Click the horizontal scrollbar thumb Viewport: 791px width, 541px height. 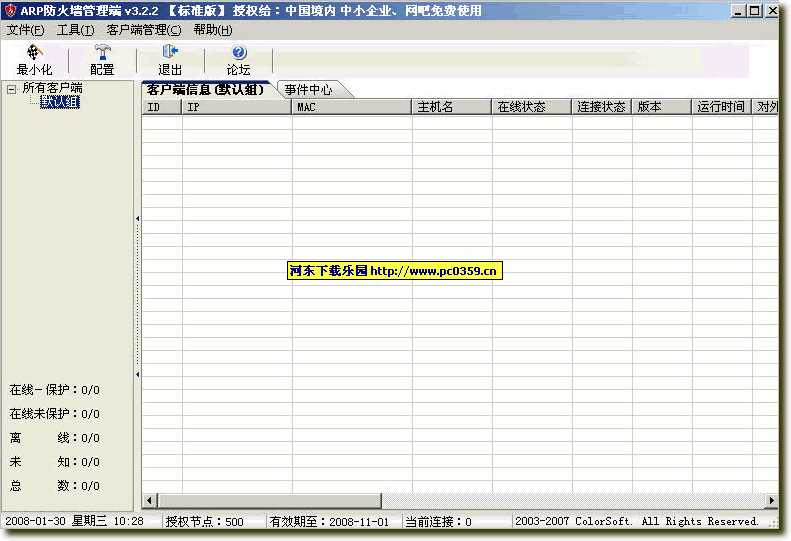(x=269, y=500)
